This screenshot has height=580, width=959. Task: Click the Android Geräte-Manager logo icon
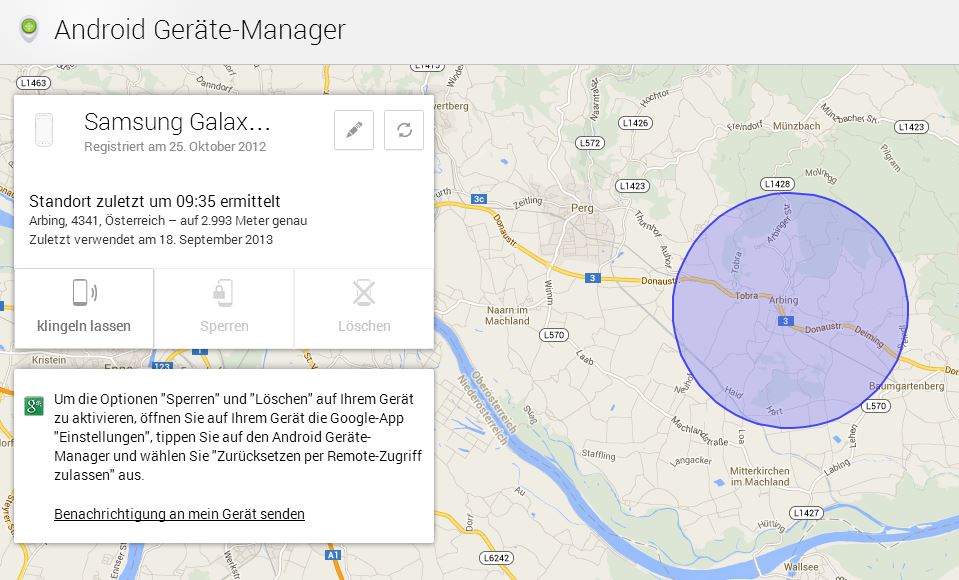(x=29, y=29)
